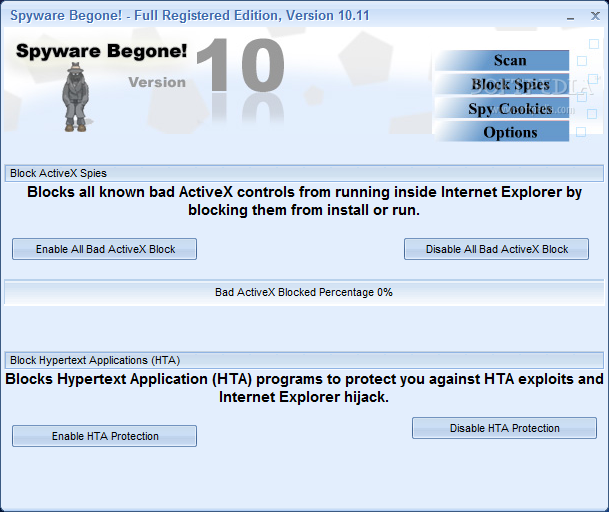The image size is (609, 512).
Task: Open the Scan section
Action: tap(502, 61)
